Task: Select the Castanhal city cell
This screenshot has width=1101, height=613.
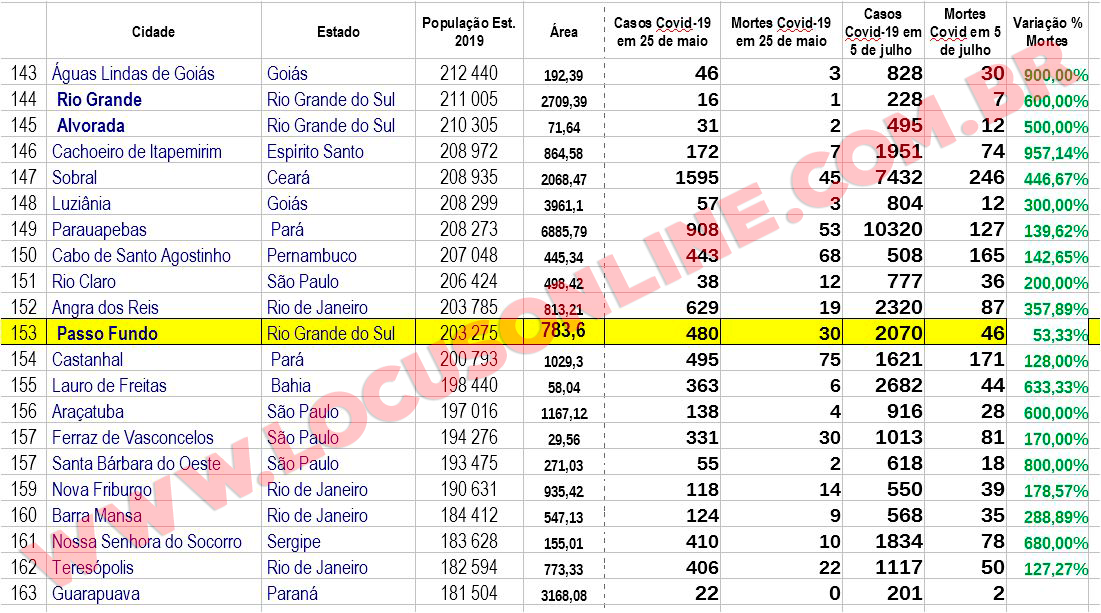Action: point(154,359)
